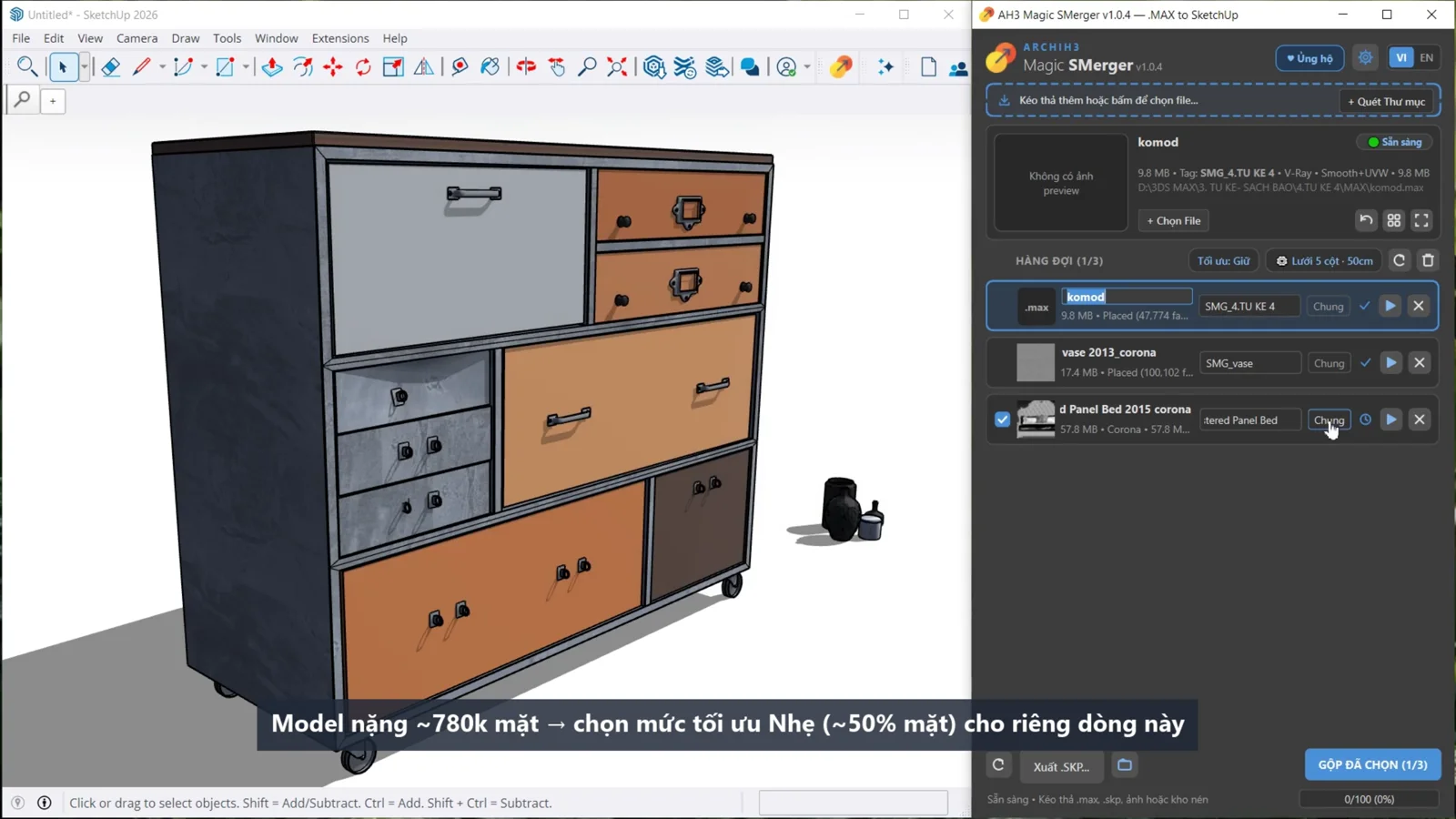The width and height of the screenshot is (1456, 819).
Task: Open 'Tối ưu: Giữ' optimization dropdown
Action: [x=1223, y=261]
